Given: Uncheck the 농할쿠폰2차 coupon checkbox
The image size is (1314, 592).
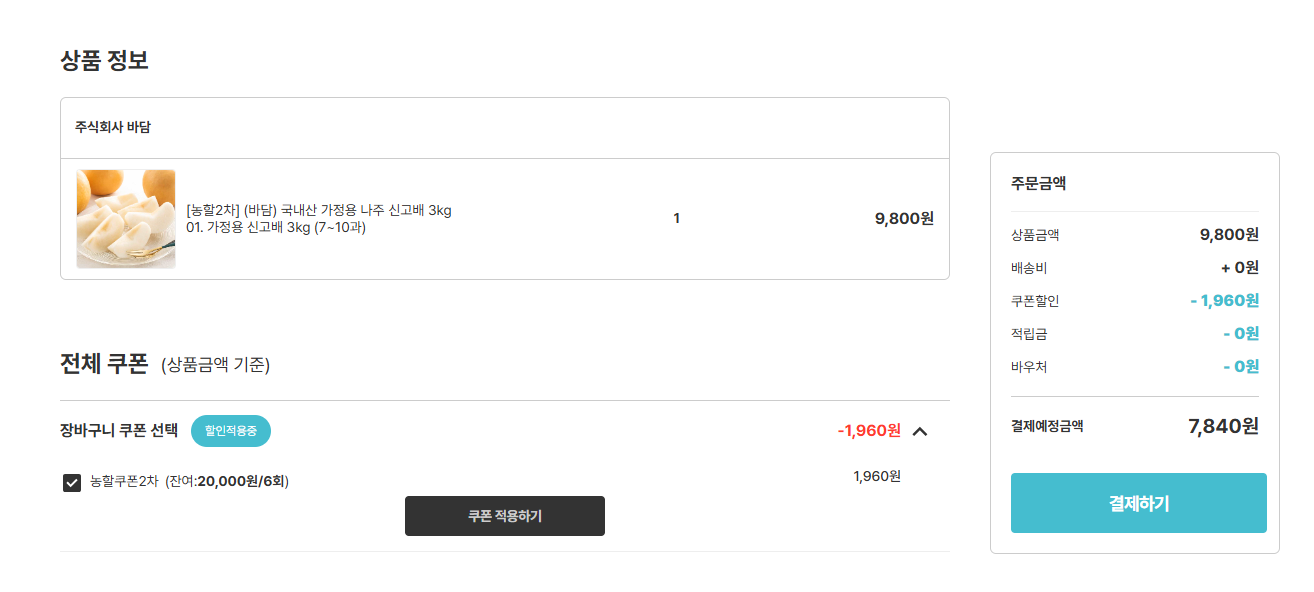Looking at the screenshot, I should point(72,483).
